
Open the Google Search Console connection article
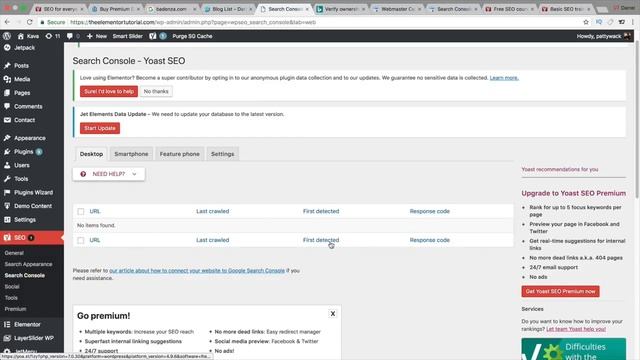pos(197,271)
